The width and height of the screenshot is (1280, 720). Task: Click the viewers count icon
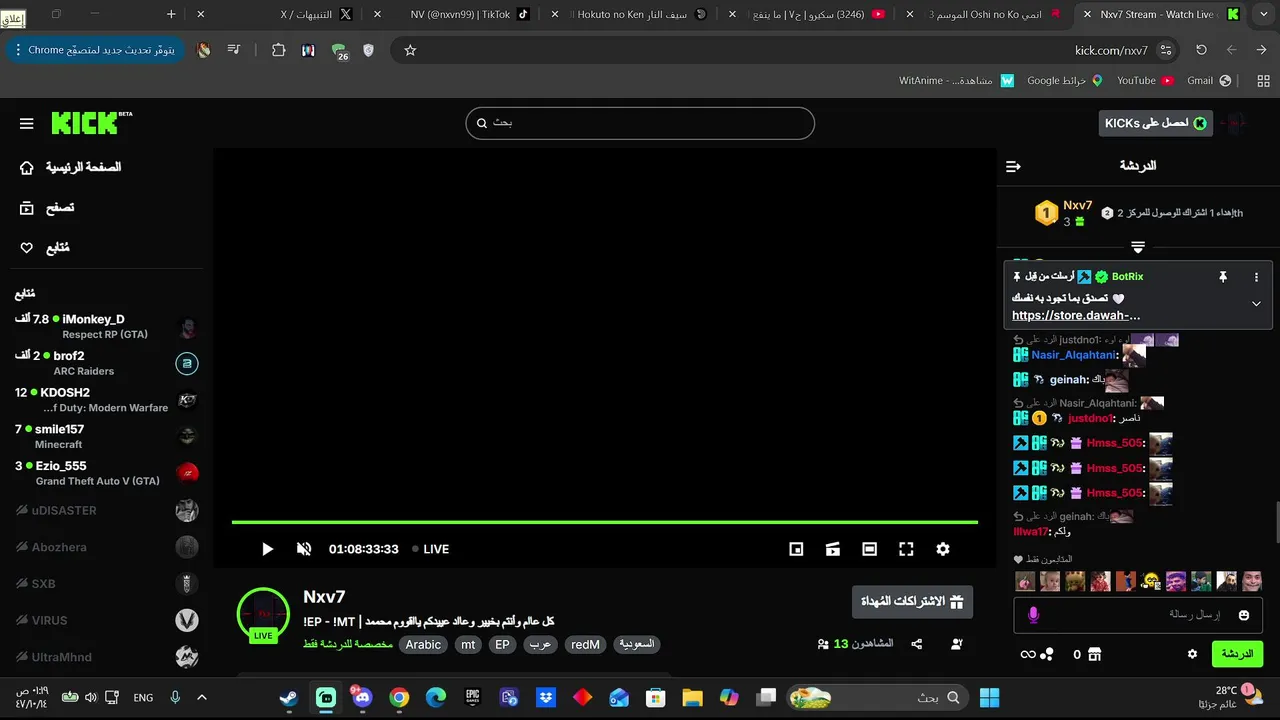(823, 645)
